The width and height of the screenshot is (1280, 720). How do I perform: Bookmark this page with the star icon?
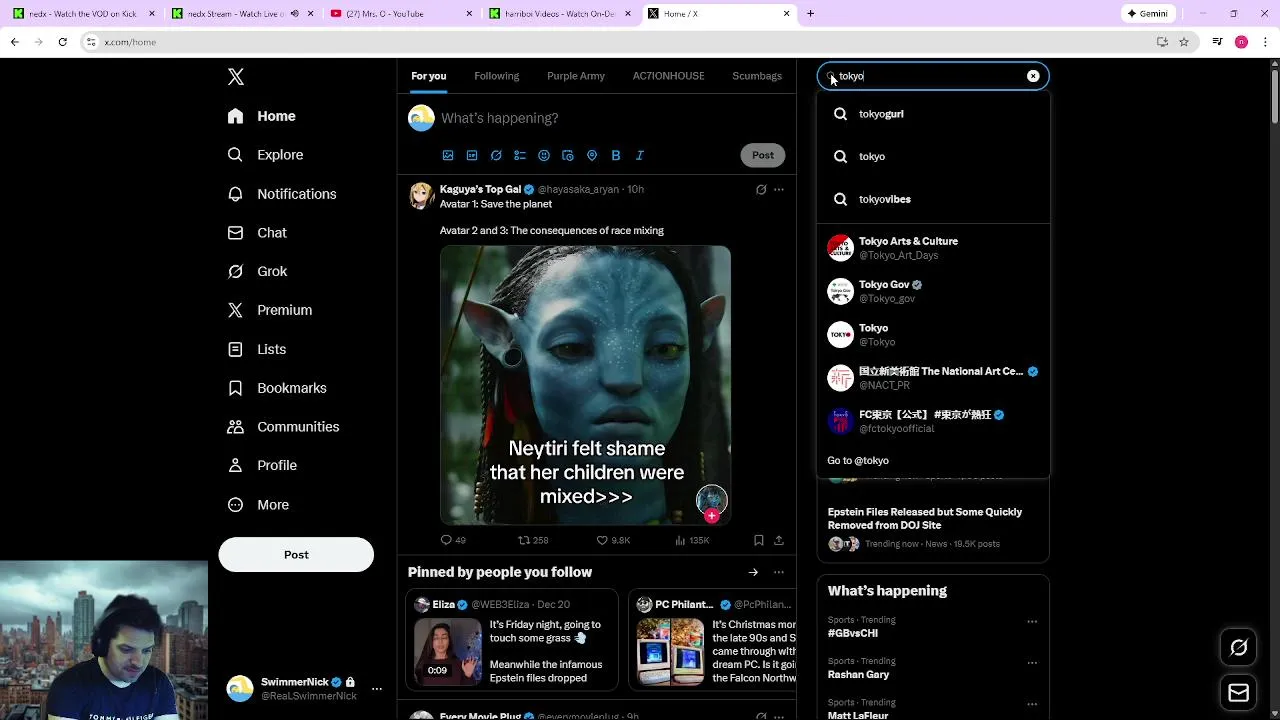pos(1184,42)
